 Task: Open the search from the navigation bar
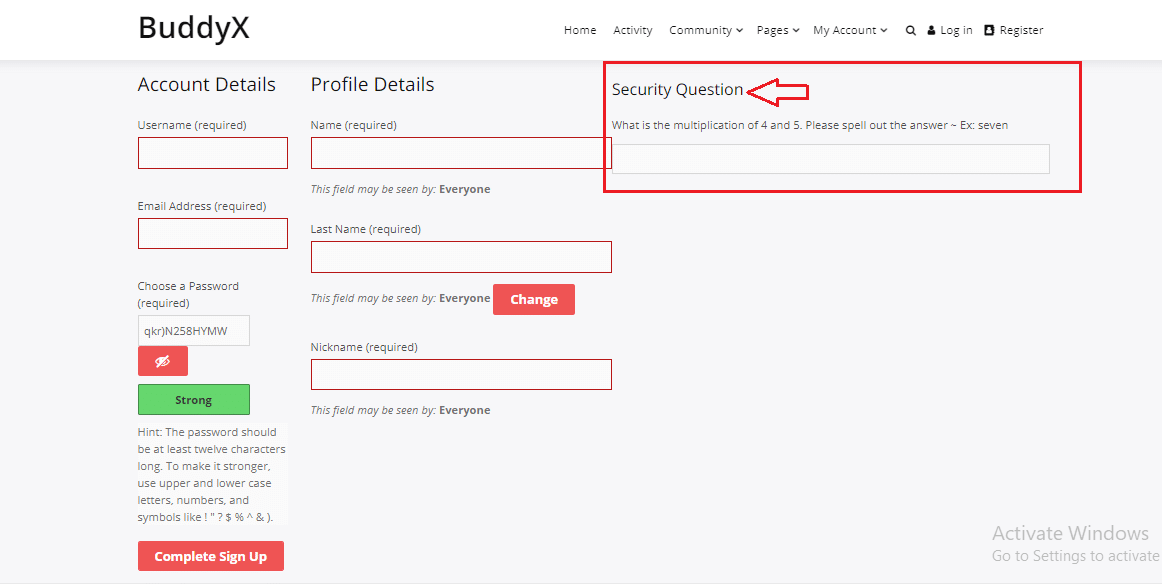[910, 30]
